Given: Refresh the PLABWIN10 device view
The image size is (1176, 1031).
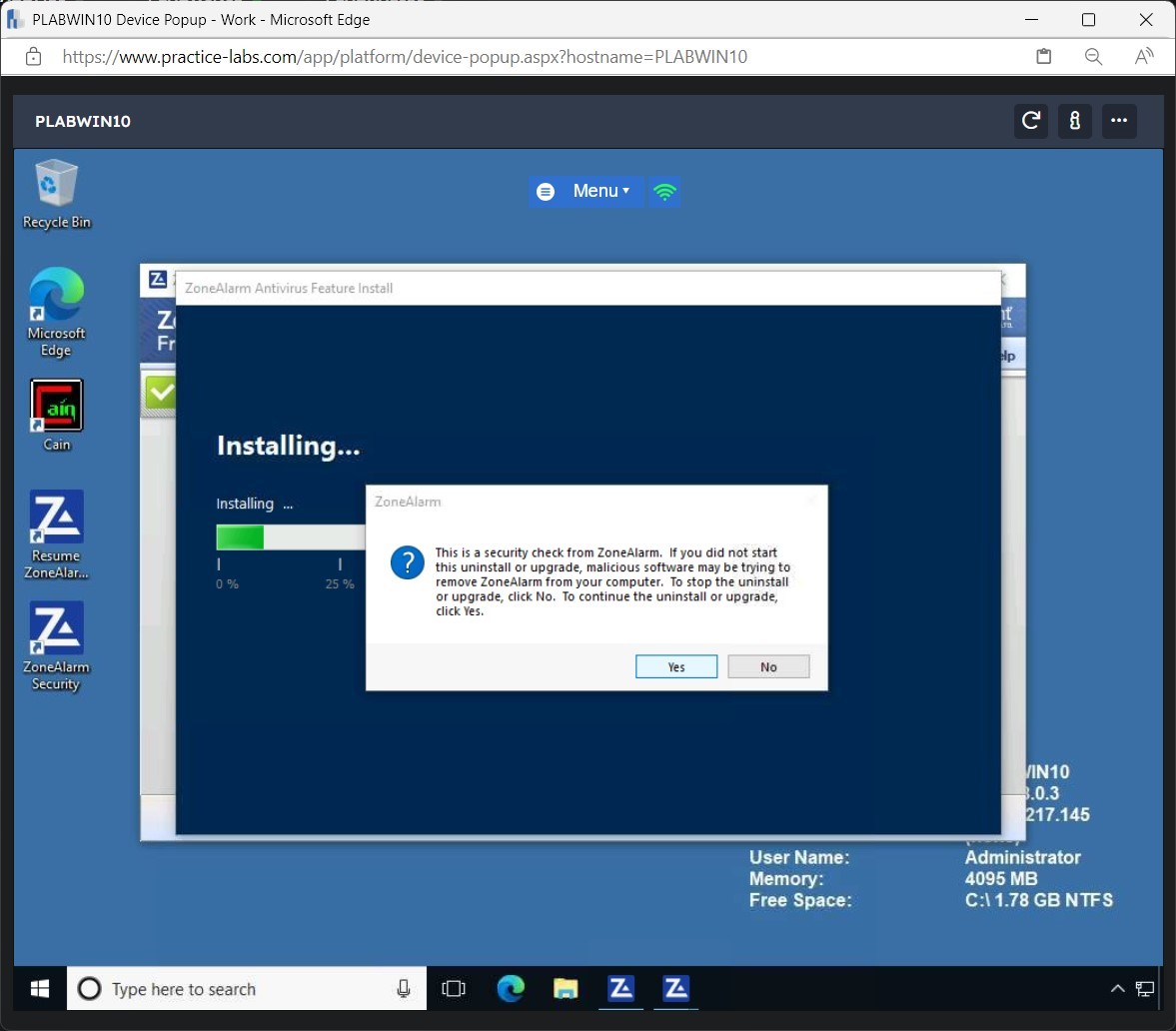Looking at the screenshot, I should click(1030, 121).
